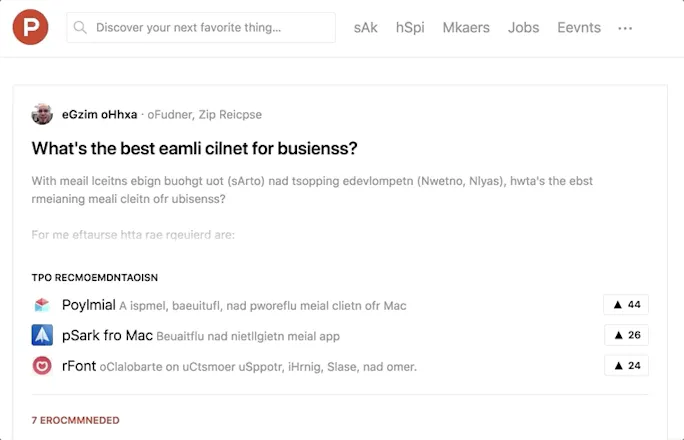The image size is (684, 440).
Task: Open the rFont product title
Action: 79,366
